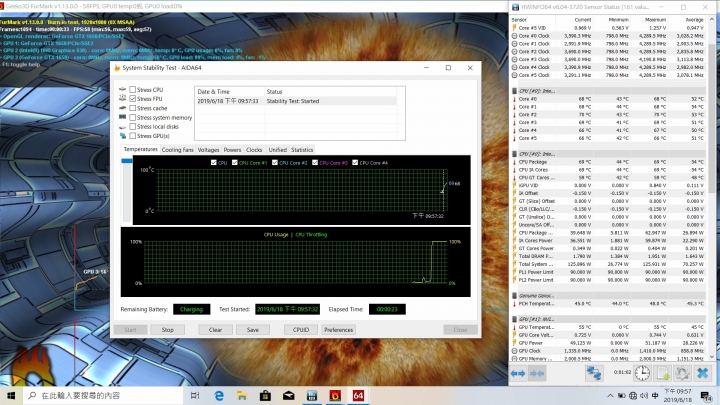Open the HWiNFO sensor settings gear icon
Screen dimensions: 720x405
point(682,373)
